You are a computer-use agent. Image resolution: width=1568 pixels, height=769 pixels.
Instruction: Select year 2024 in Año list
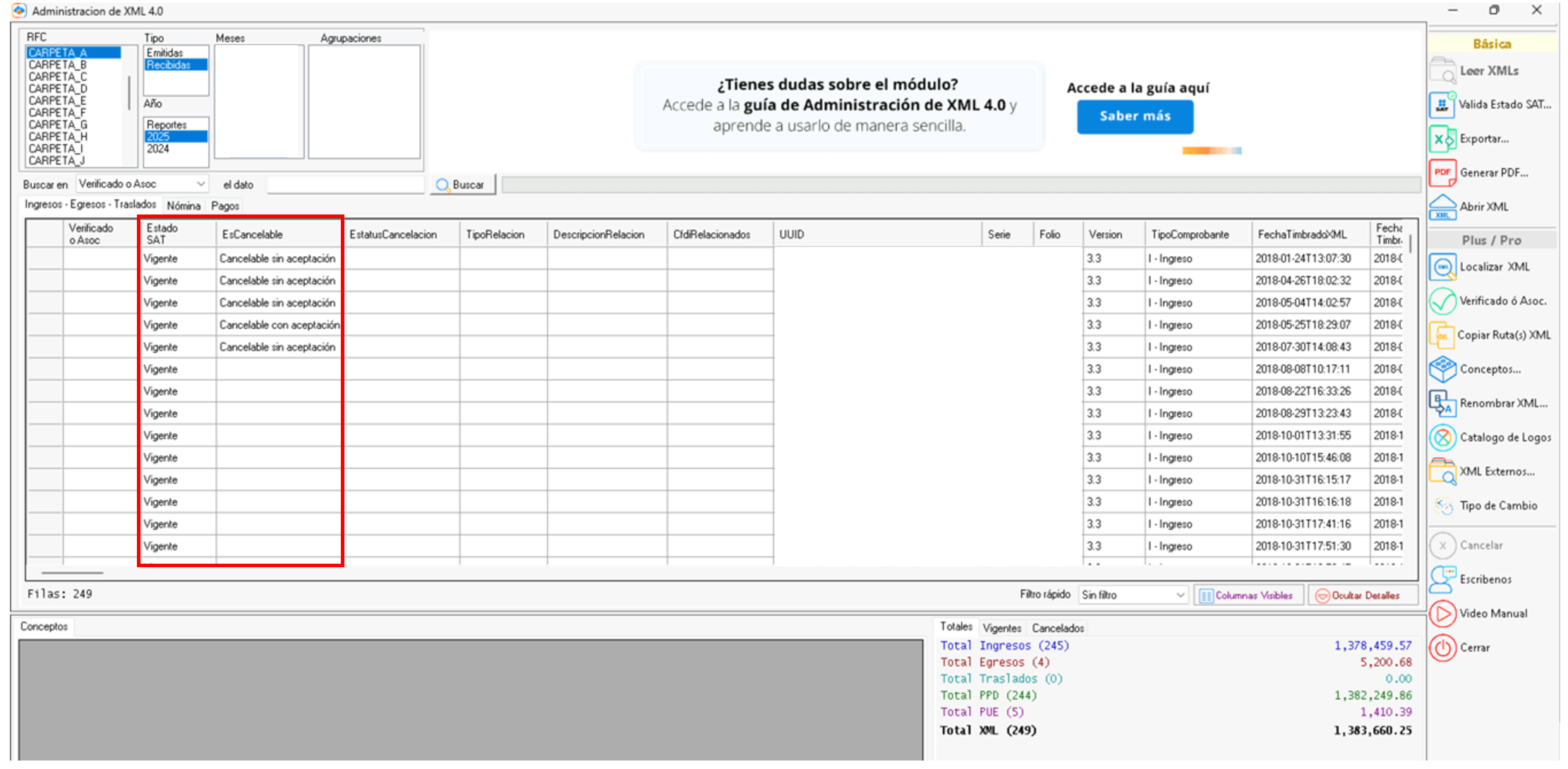click(x=159, y=149)
